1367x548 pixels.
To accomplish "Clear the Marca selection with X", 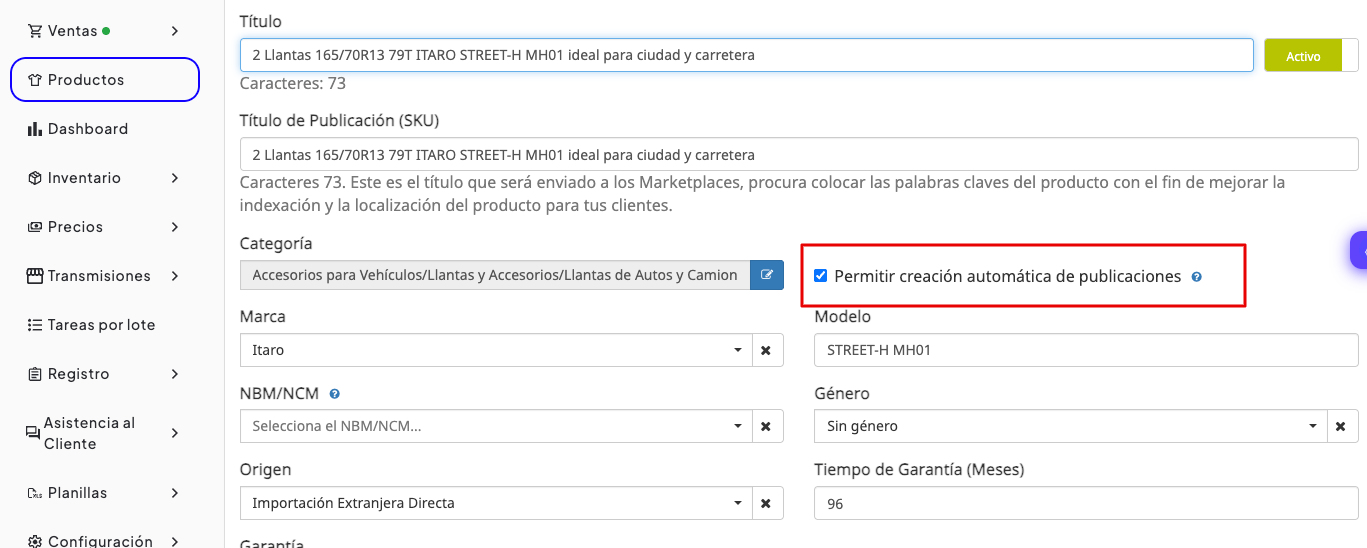I will click(x=766, y=350).
